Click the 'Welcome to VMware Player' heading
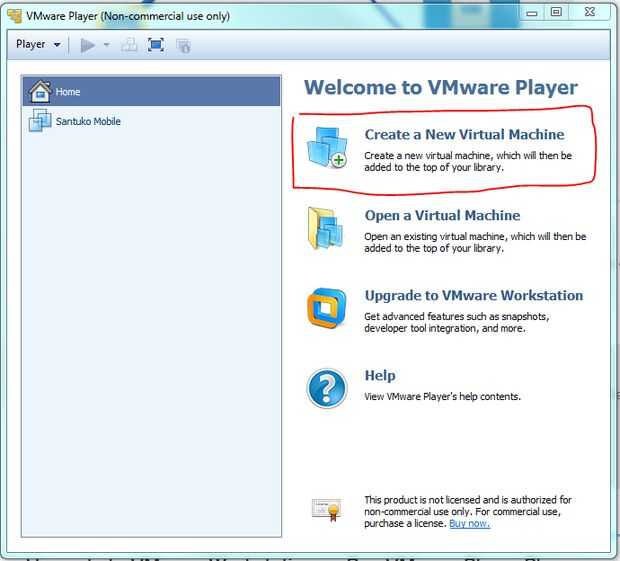This screenshot has height=561, width=620. (441, 87)
